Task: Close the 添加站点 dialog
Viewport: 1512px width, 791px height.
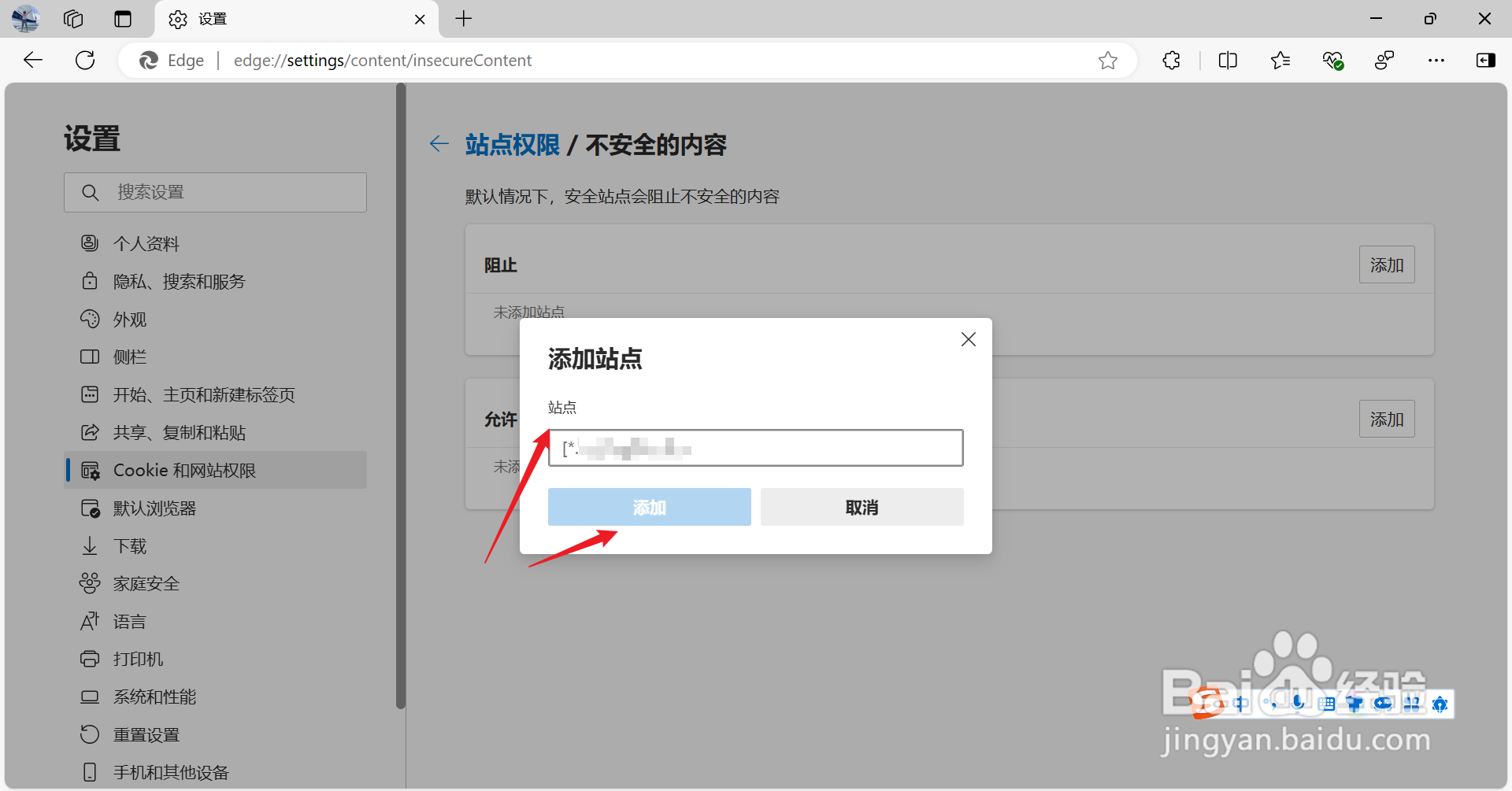Action: click(x=968, y=338)
